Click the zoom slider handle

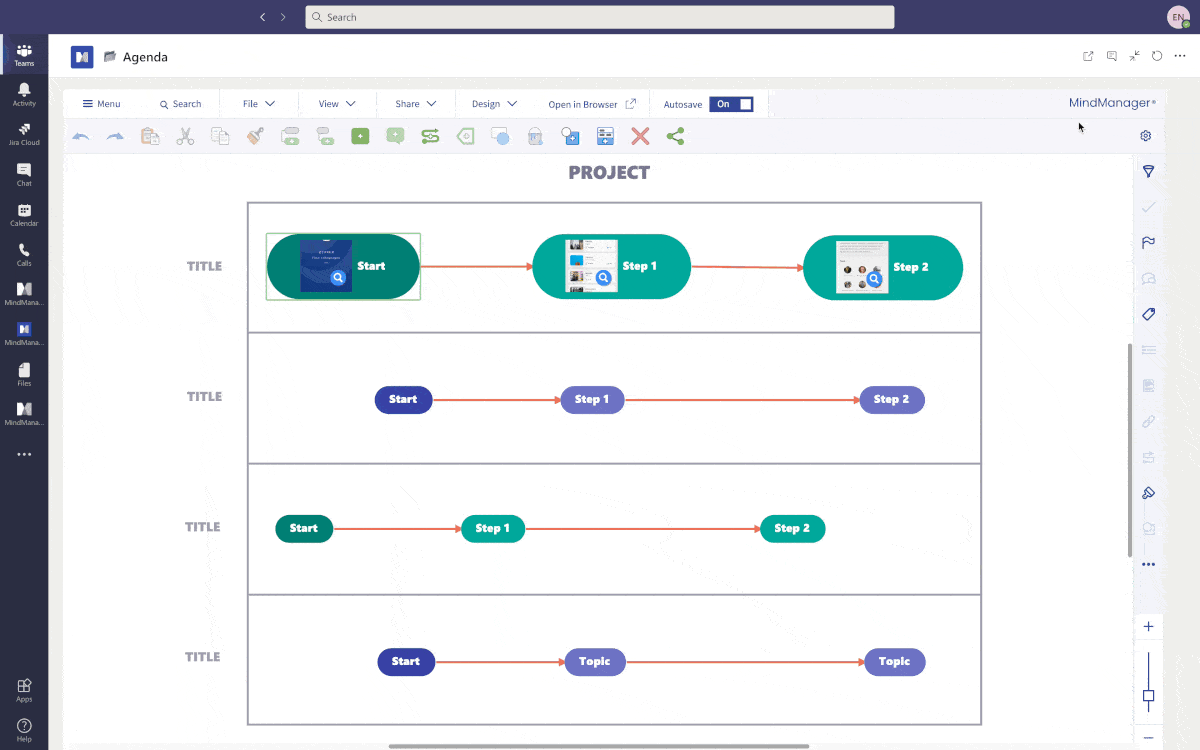click(x=1148, y=696)
